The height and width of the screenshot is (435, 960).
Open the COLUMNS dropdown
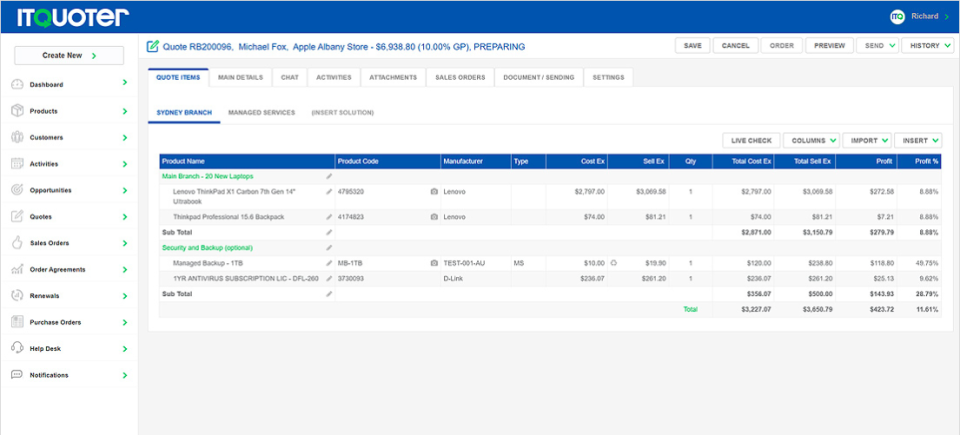pos(811,140)
